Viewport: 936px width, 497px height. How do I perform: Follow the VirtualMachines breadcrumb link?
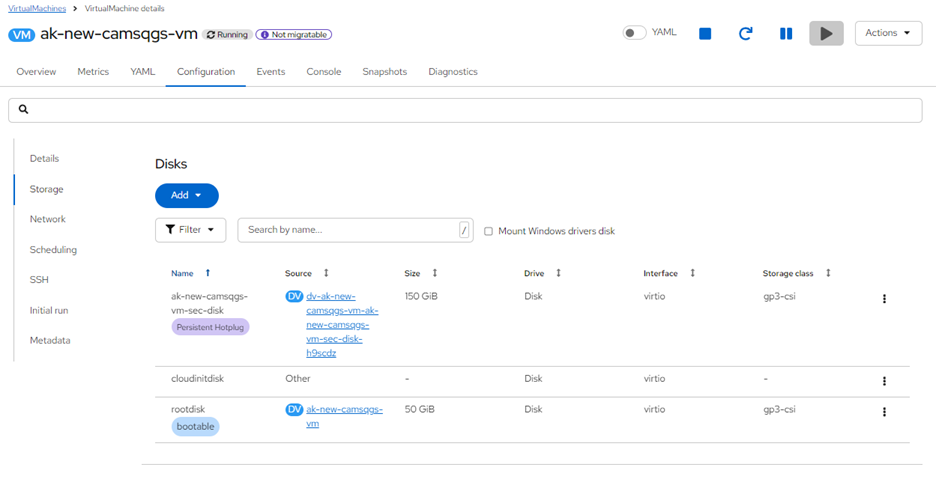37,8
